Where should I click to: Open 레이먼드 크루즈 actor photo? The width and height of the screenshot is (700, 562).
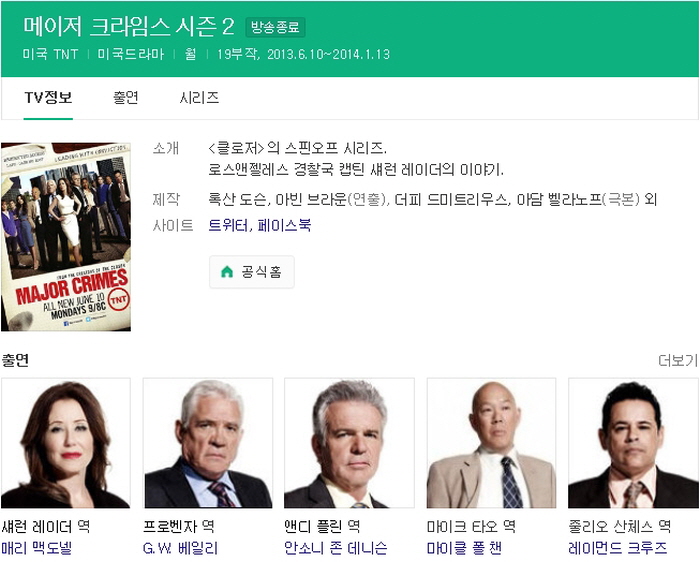point(633,443)
